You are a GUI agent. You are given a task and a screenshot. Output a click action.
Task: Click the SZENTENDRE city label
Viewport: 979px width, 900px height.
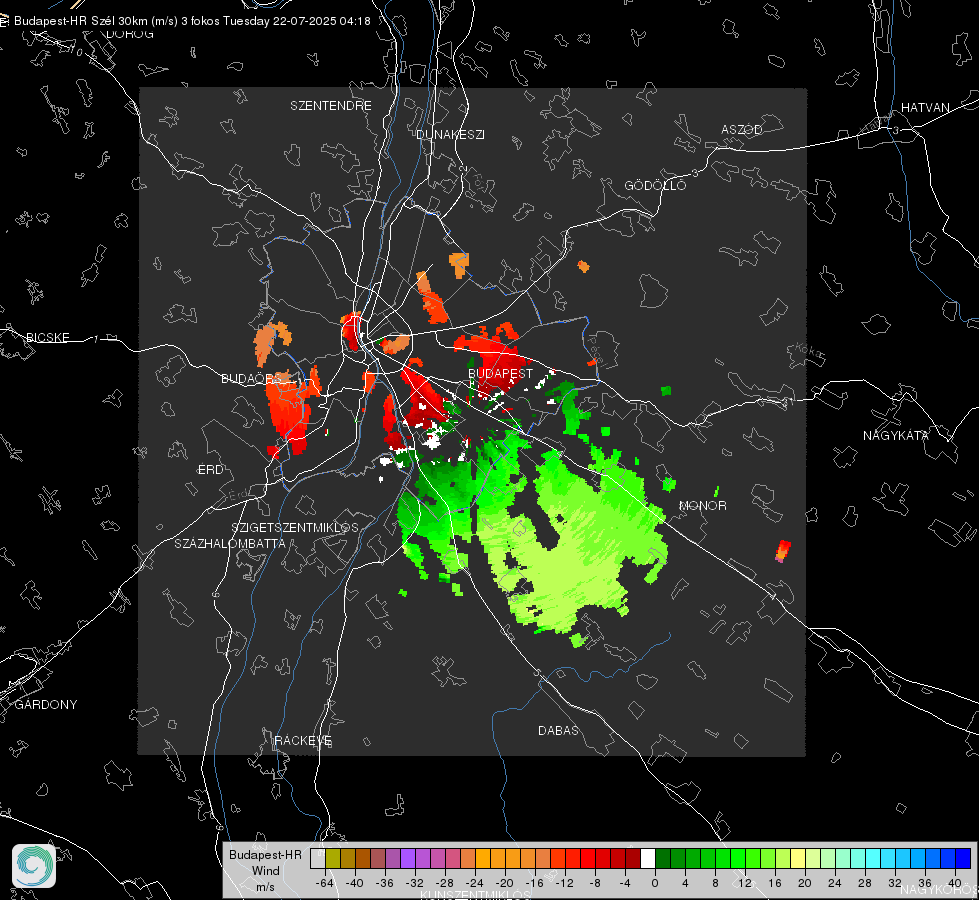click(331, 106)
